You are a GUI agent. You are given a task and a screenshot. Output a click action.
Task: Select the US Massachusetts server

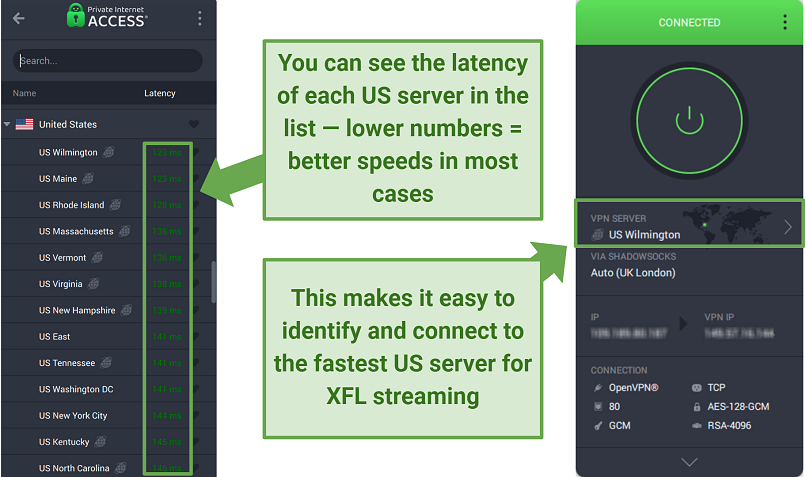click(x=108, y=231)
